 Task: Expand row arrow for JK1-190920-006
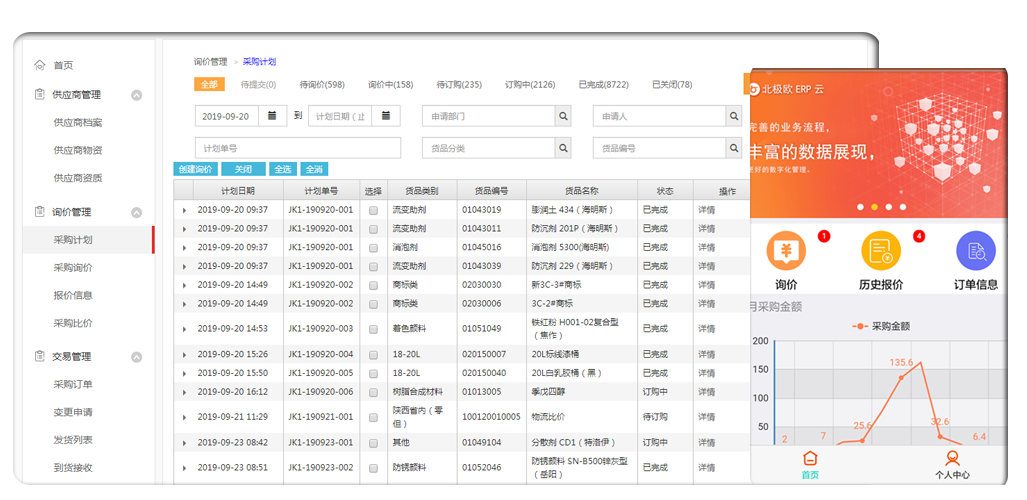tap(184, 393)
